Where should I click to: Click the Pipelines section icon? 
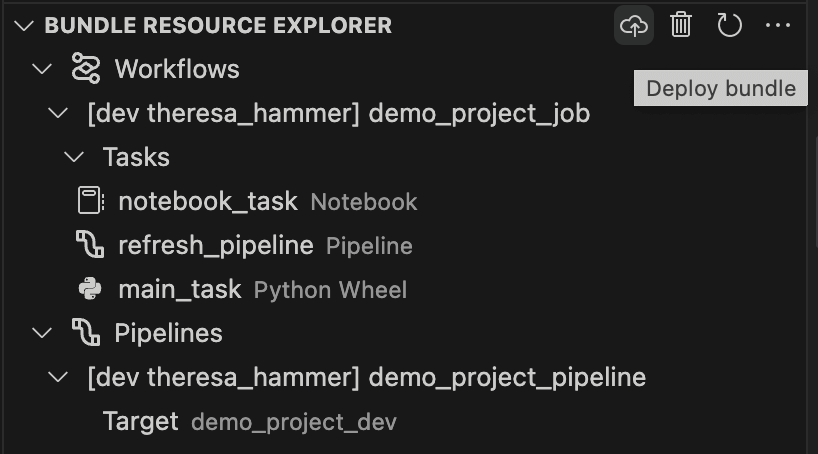[87, 333]
